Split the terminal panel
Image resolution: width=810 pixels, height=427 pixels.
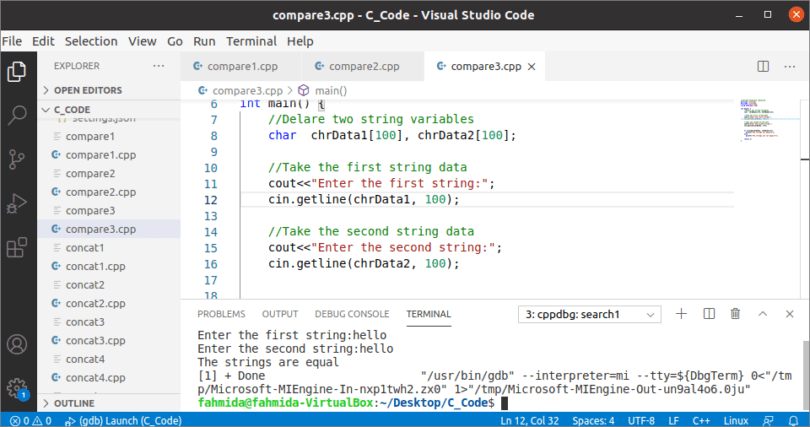point(709,314)
